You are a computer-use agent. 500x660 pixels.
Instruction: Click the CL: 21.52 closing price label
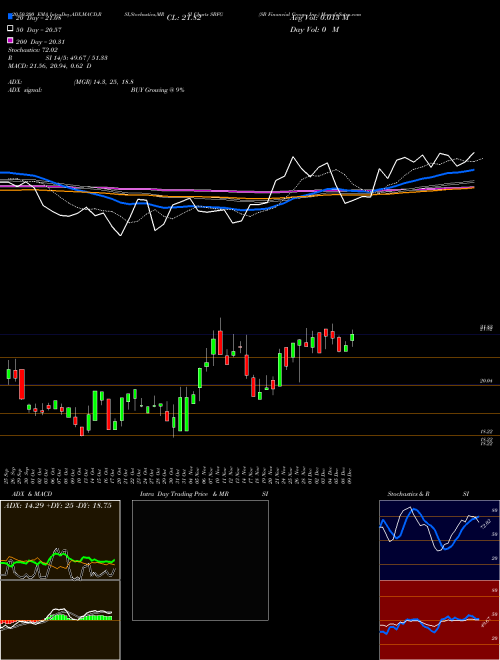coord(184,18)
